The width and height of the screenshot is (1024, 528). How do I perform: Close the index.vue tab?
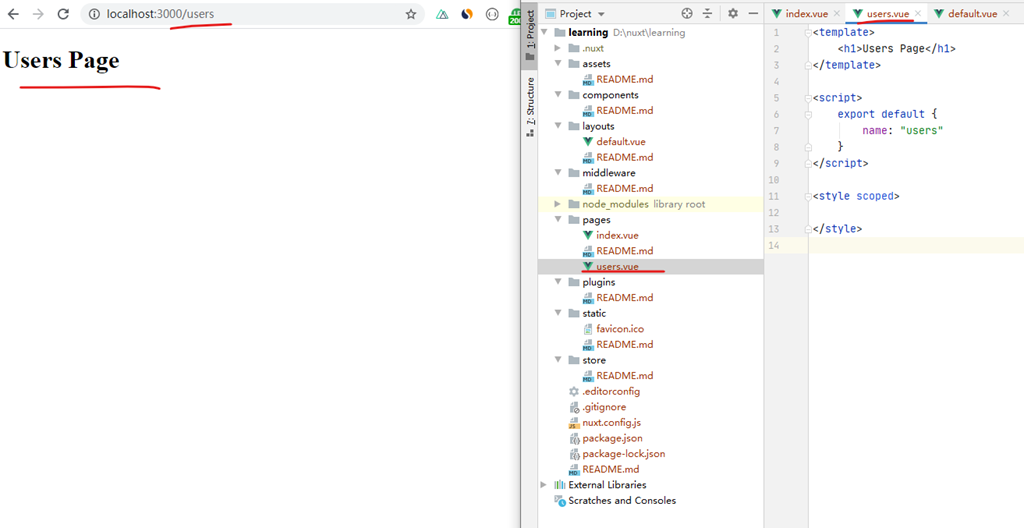coord(837,14)
